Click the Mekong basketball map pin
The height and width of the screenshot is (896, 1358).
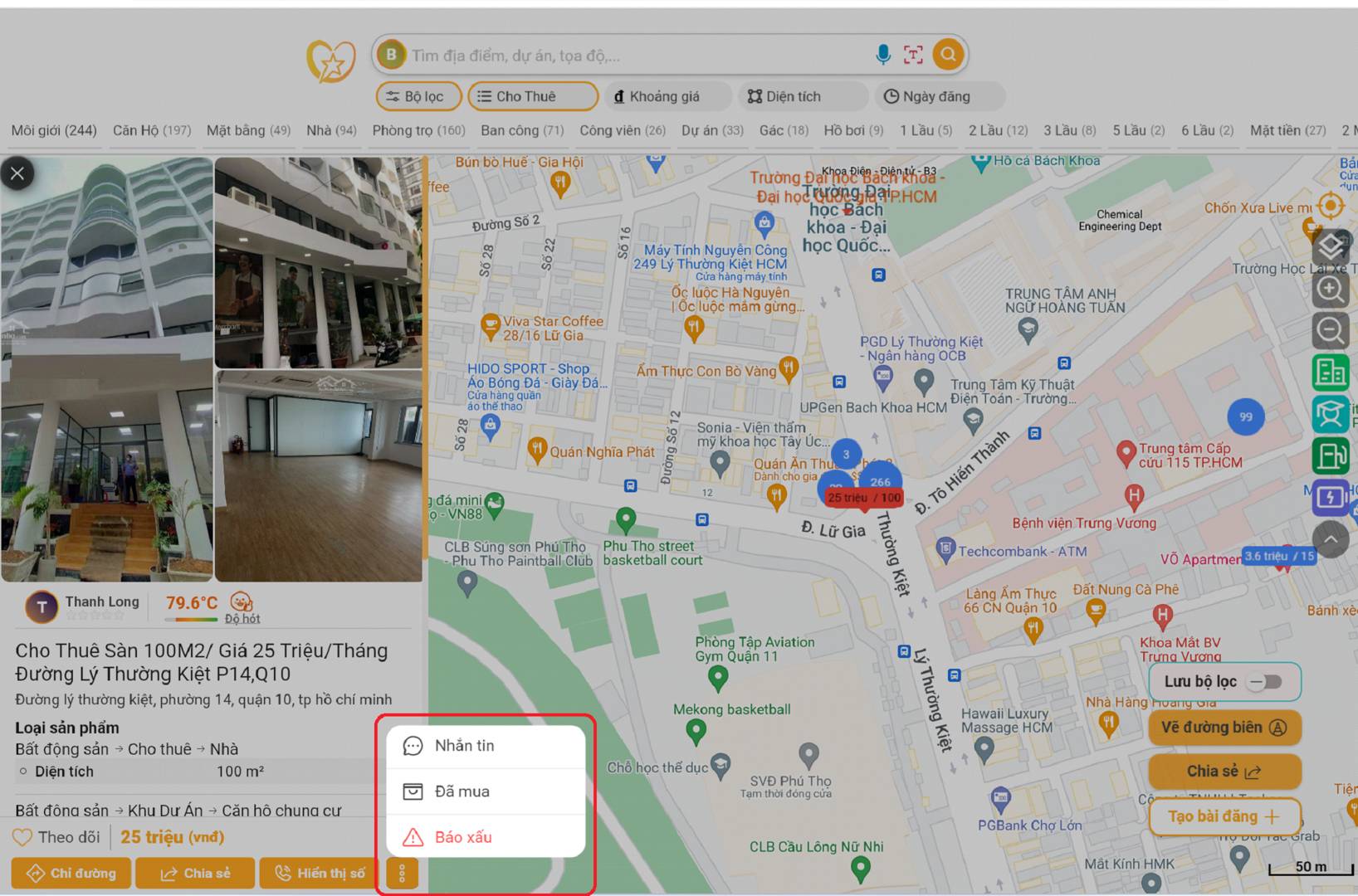[696, 731]
